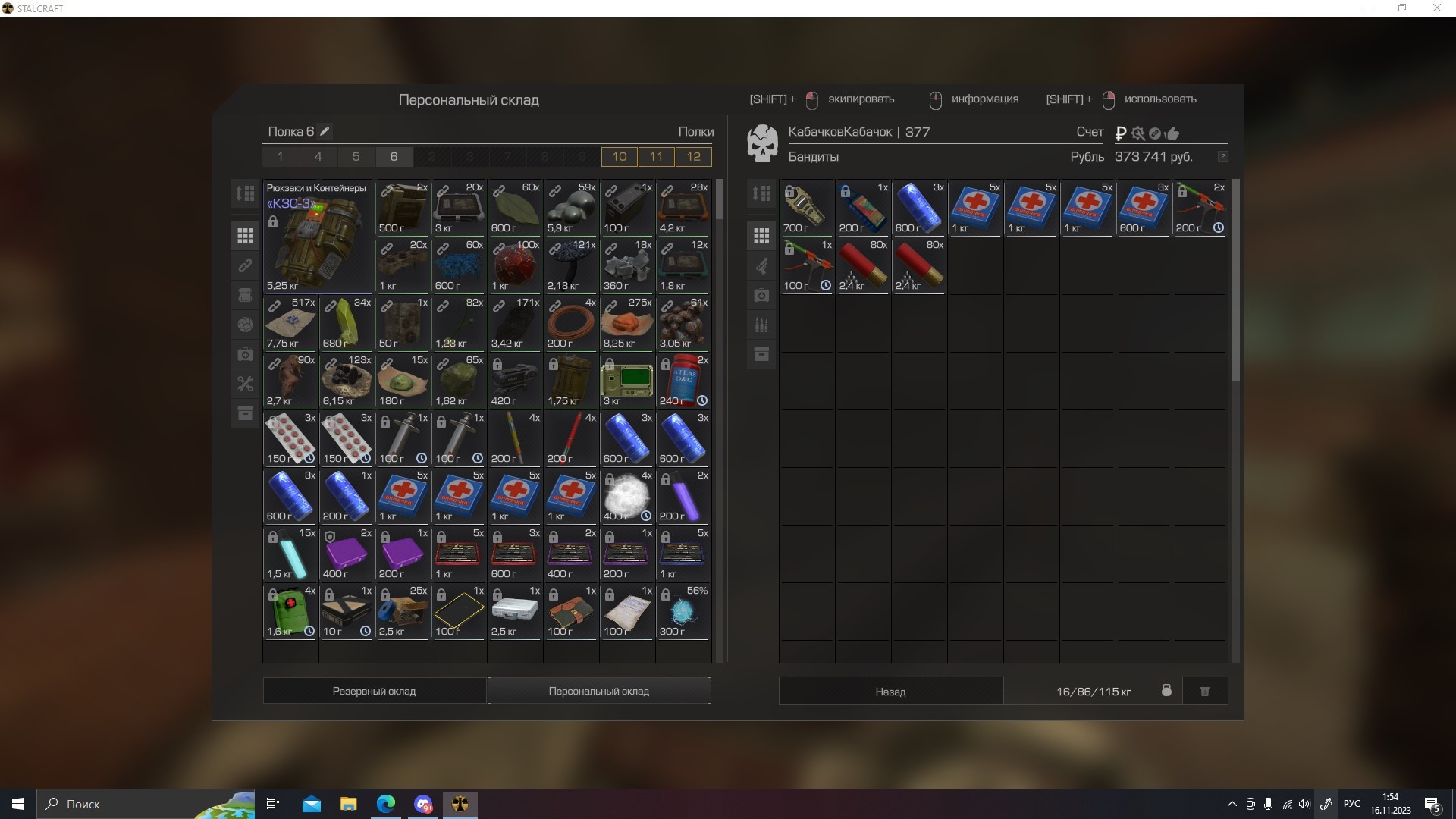Open orange shelf tab 11
1456x819 pixels.
[x=657, y=157]
